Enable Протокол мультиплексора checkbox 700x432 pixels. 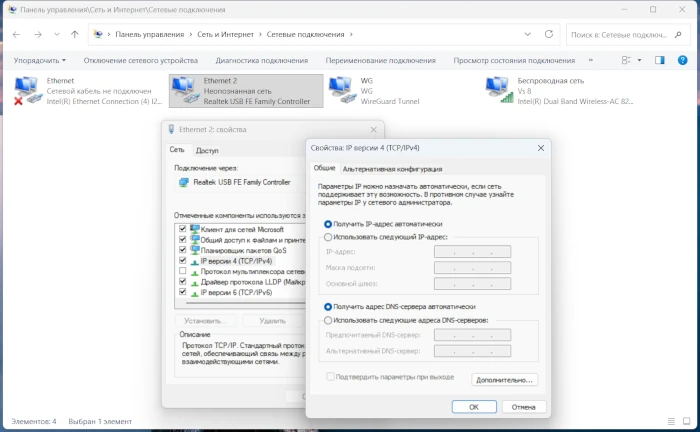[x=182, y=271]
